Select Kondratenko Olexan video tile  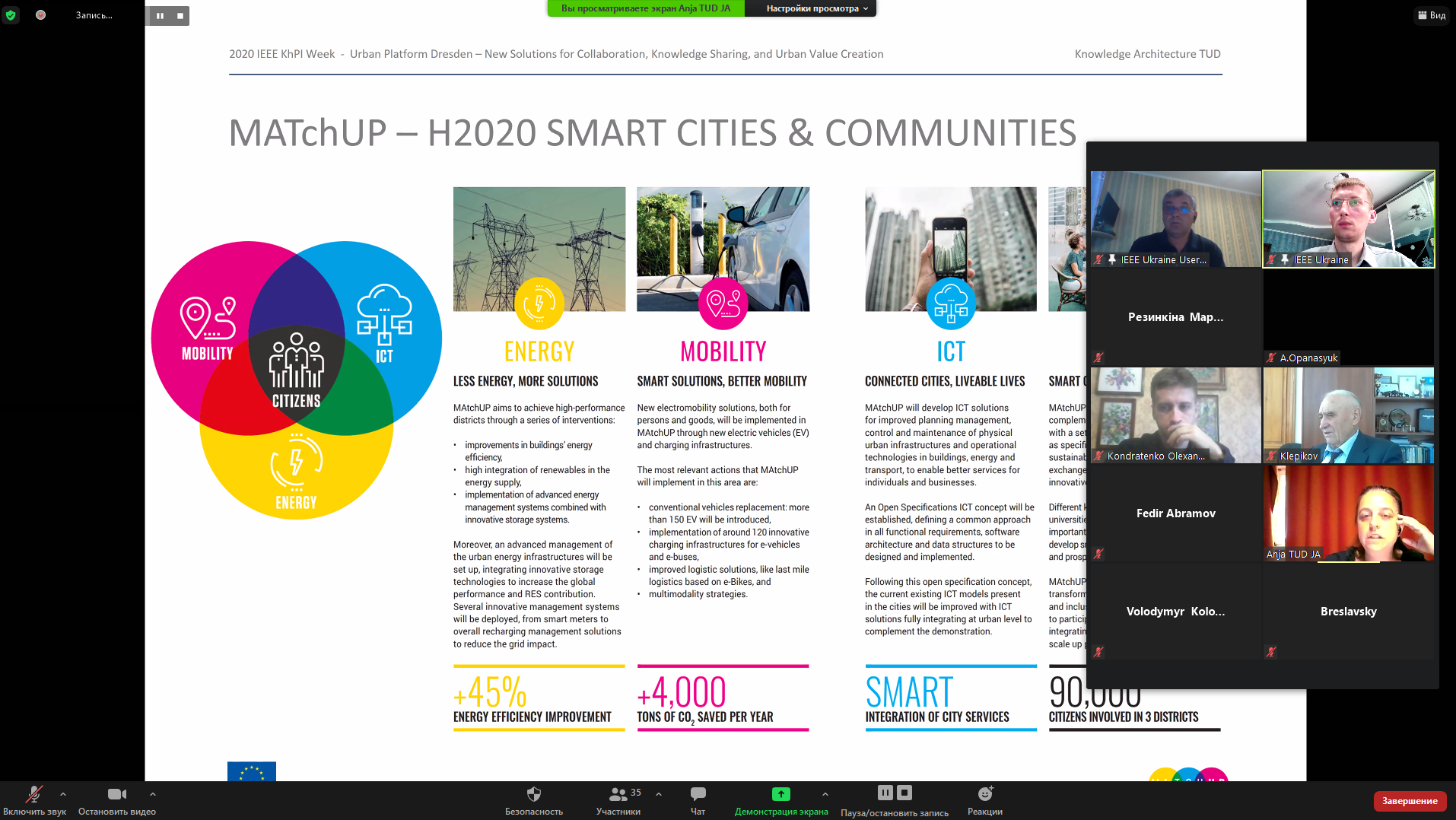tap(1175, 415)
